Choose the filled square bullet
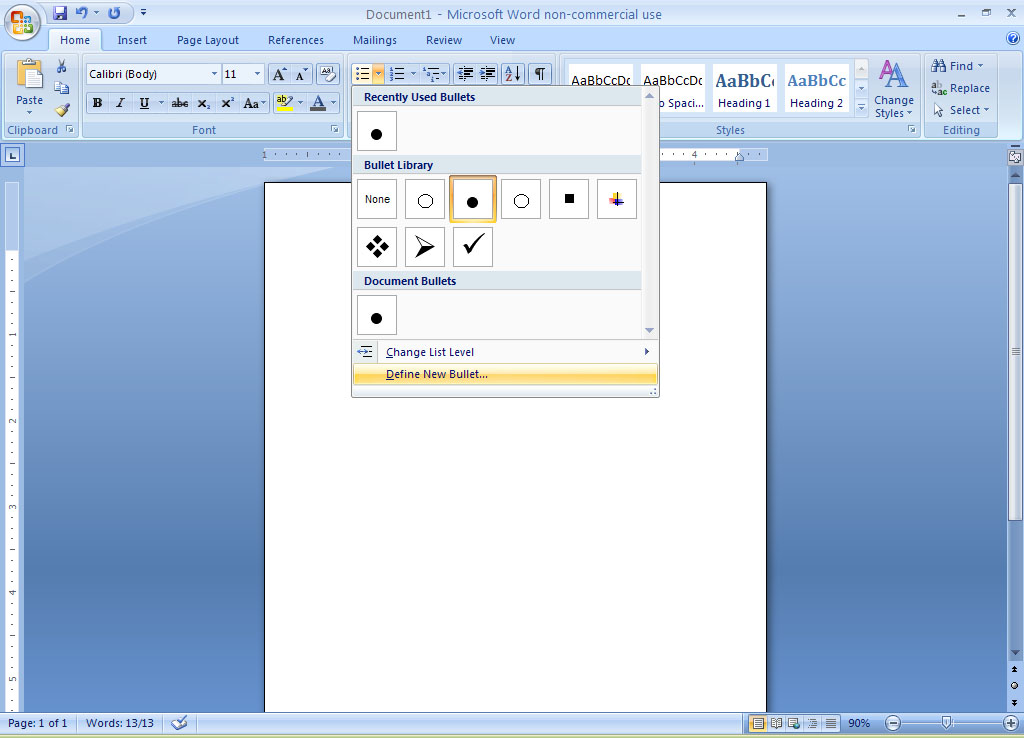This screenshot has width=1024, height=738. tap(568, 198)
